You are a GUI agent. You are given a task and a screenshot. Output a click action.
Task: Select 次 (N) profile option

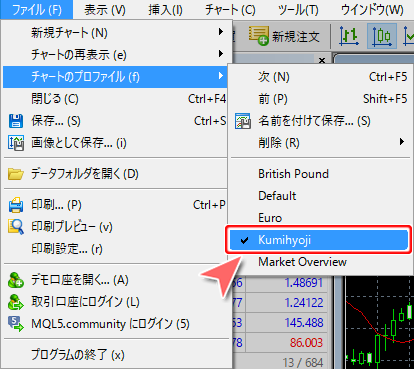320,77
